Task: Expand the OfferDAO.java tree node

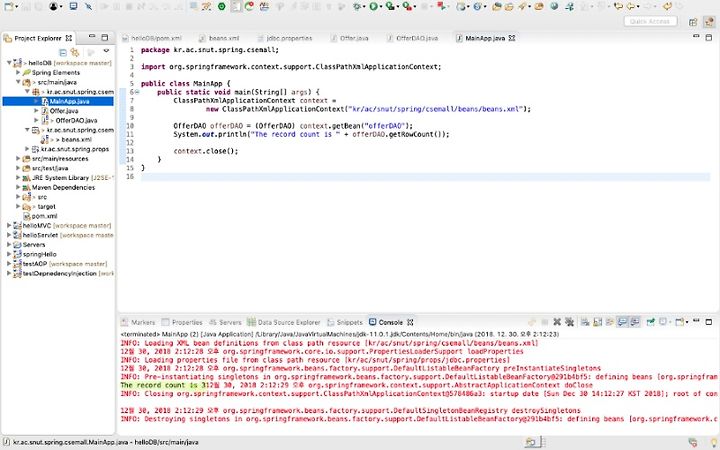Action: click(36, 120)
